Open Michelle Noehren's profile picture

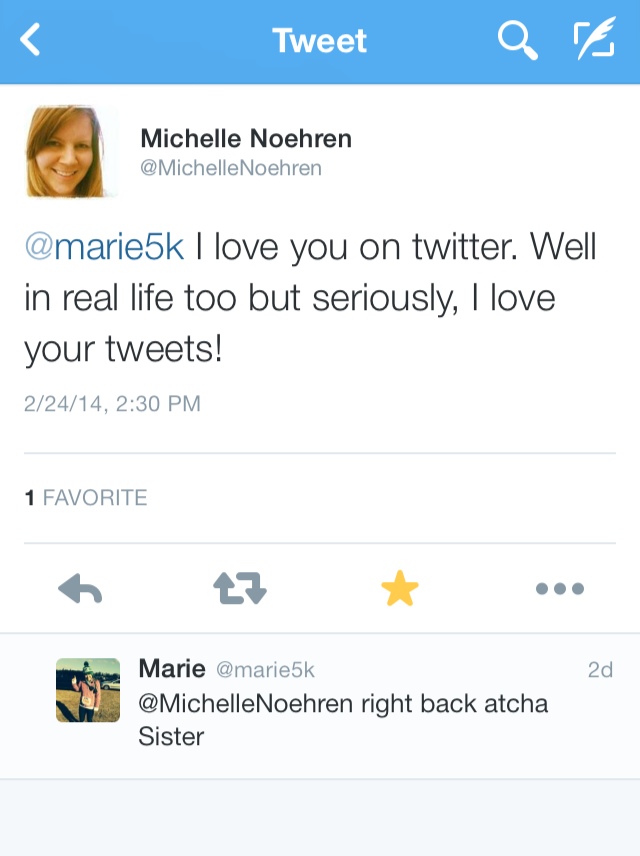coord(66,151)
